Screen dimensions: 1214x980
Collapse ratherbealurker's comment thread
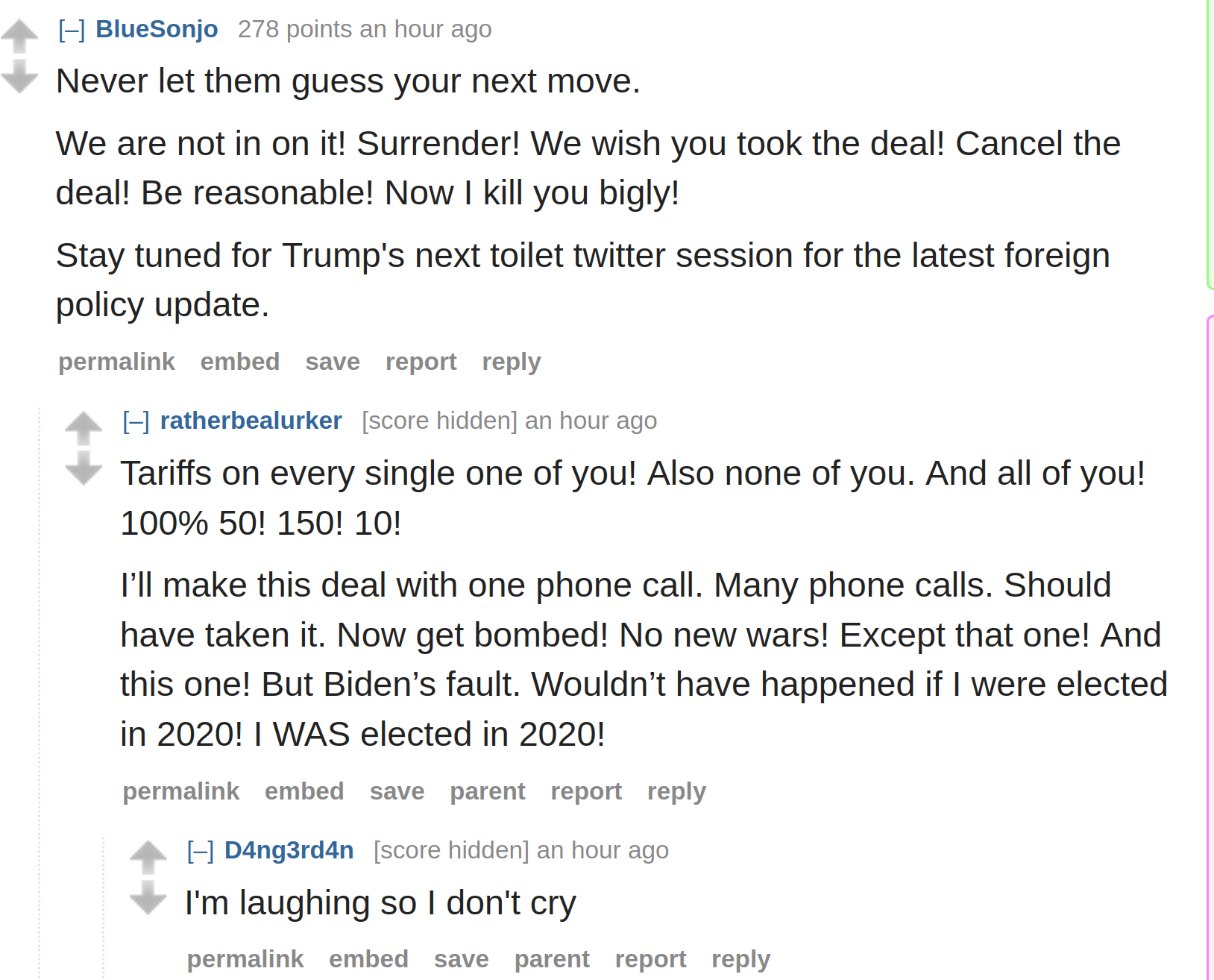[136, 421]
